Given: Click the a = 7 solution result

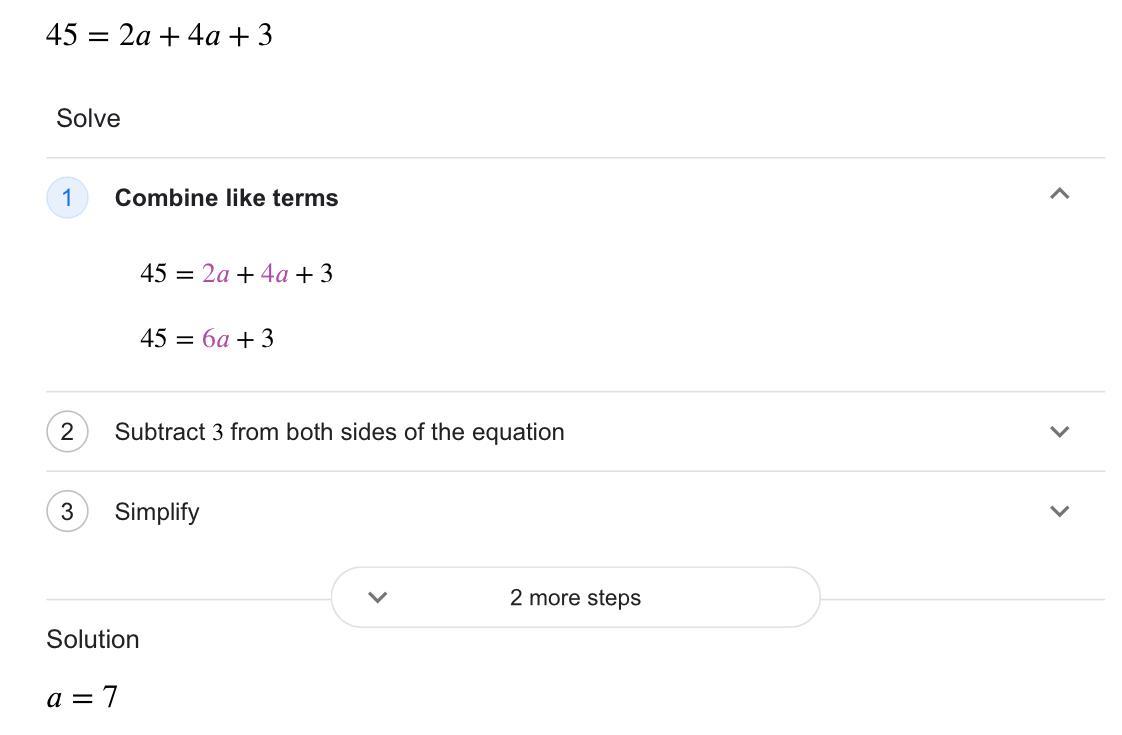Looking at the screenshot, I should pos(82,697).
